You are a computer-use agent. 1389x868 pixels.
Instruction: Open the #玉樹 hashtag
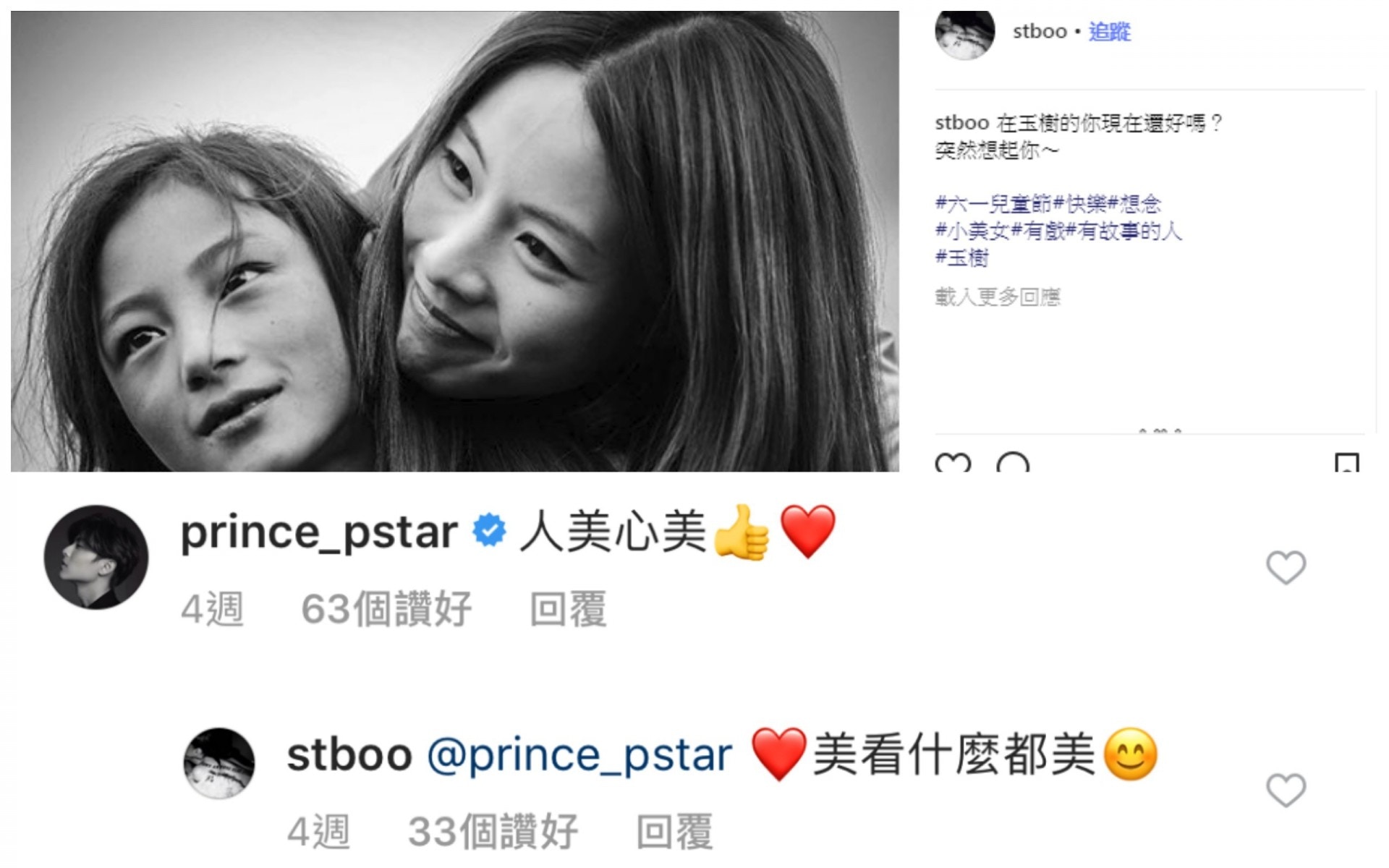tap(961, 258)
